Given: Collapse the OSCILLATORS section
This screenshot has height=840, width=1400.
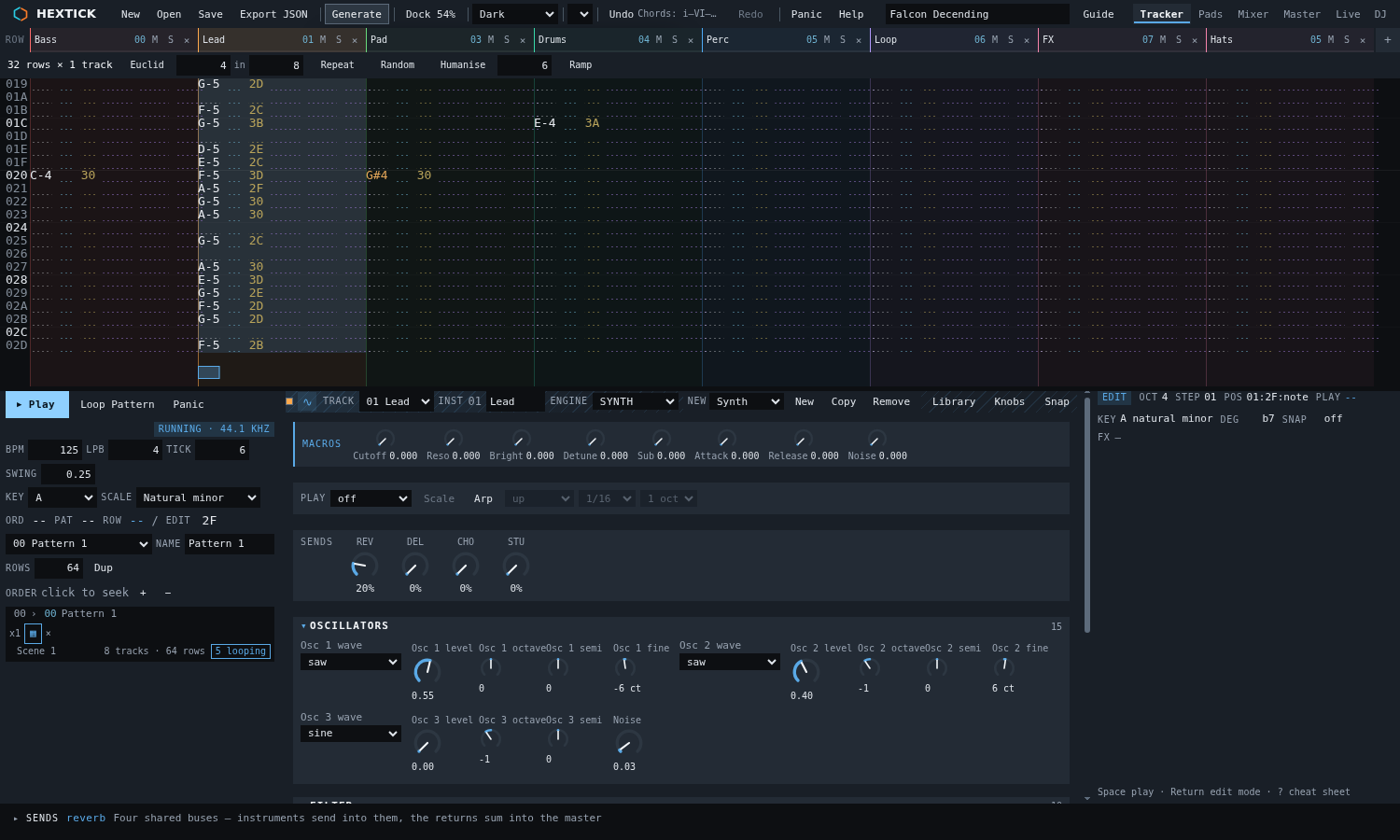Looking at the screenshot, I should click(304, 625).
